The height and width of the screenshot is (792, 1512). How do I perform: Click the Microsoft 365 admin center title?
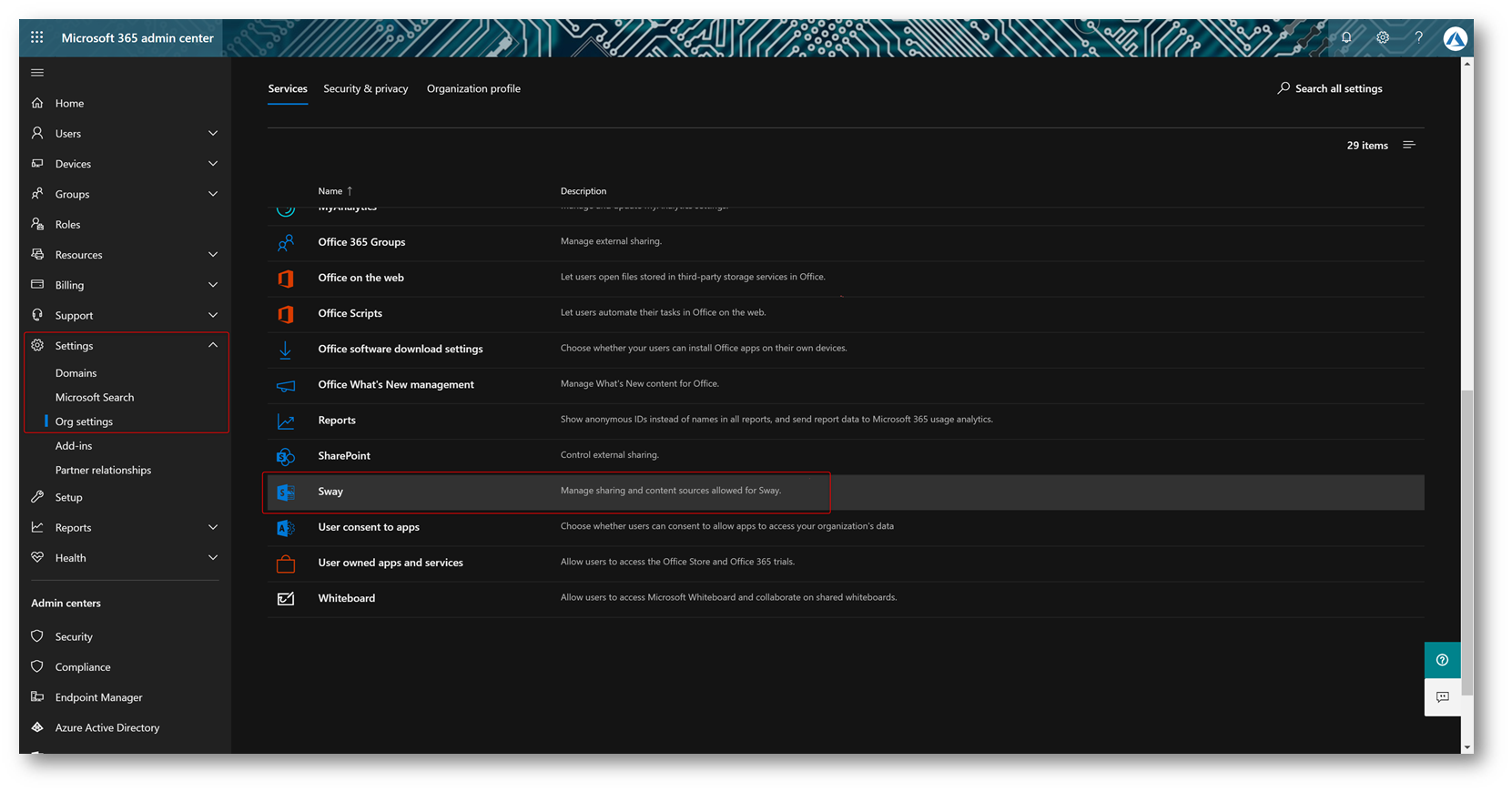click(137, 38)
